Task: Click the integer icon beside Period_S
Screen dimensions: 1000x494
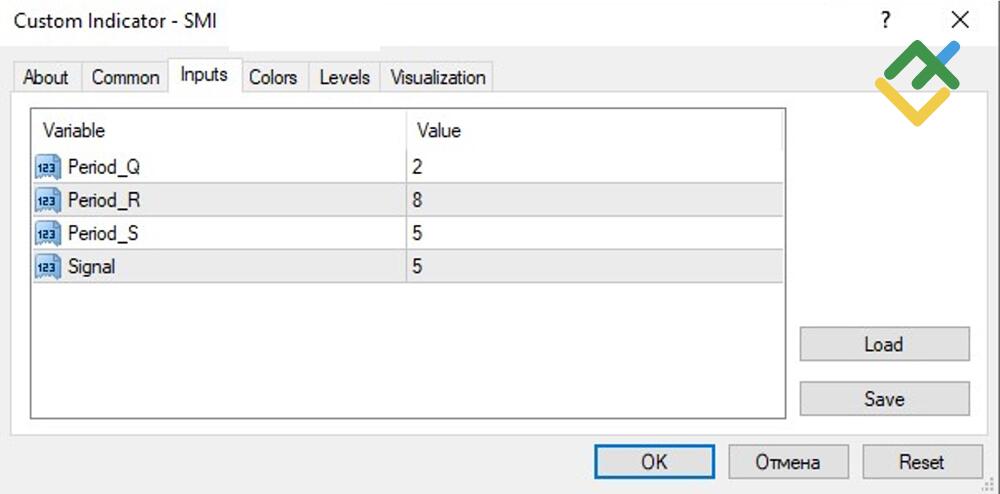Action: pos(48,233)
